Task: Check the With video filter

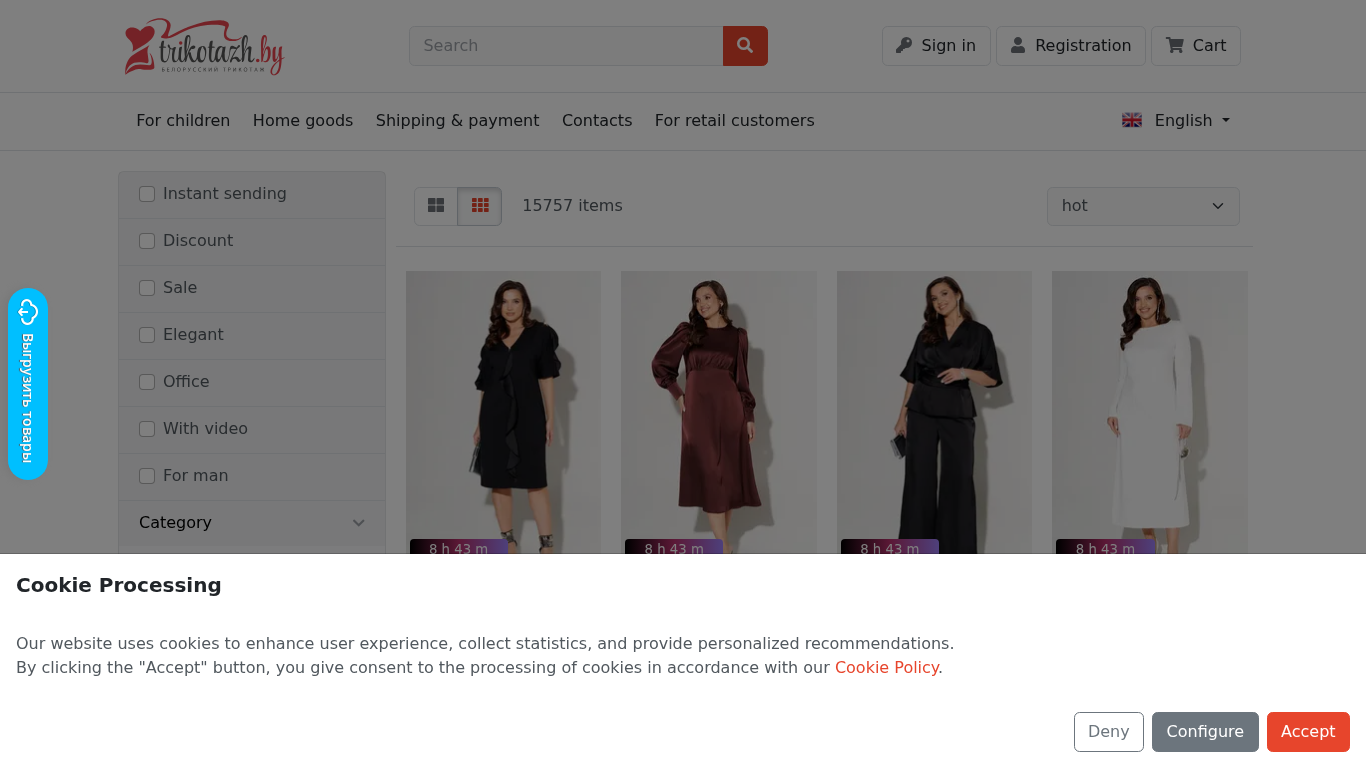Action: click(x=147, y=429)
